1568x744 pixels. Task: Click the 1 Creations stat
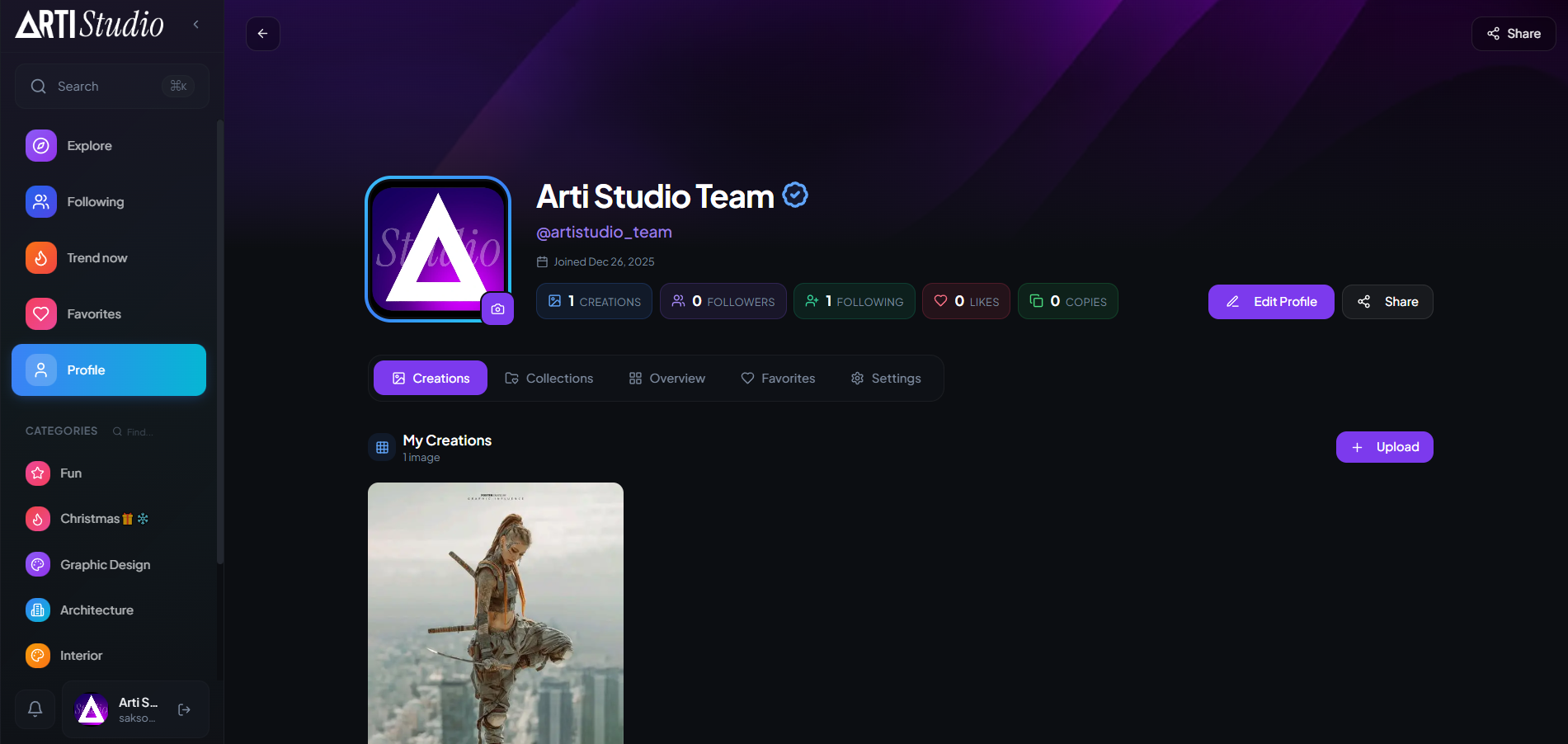click(594, 301)
